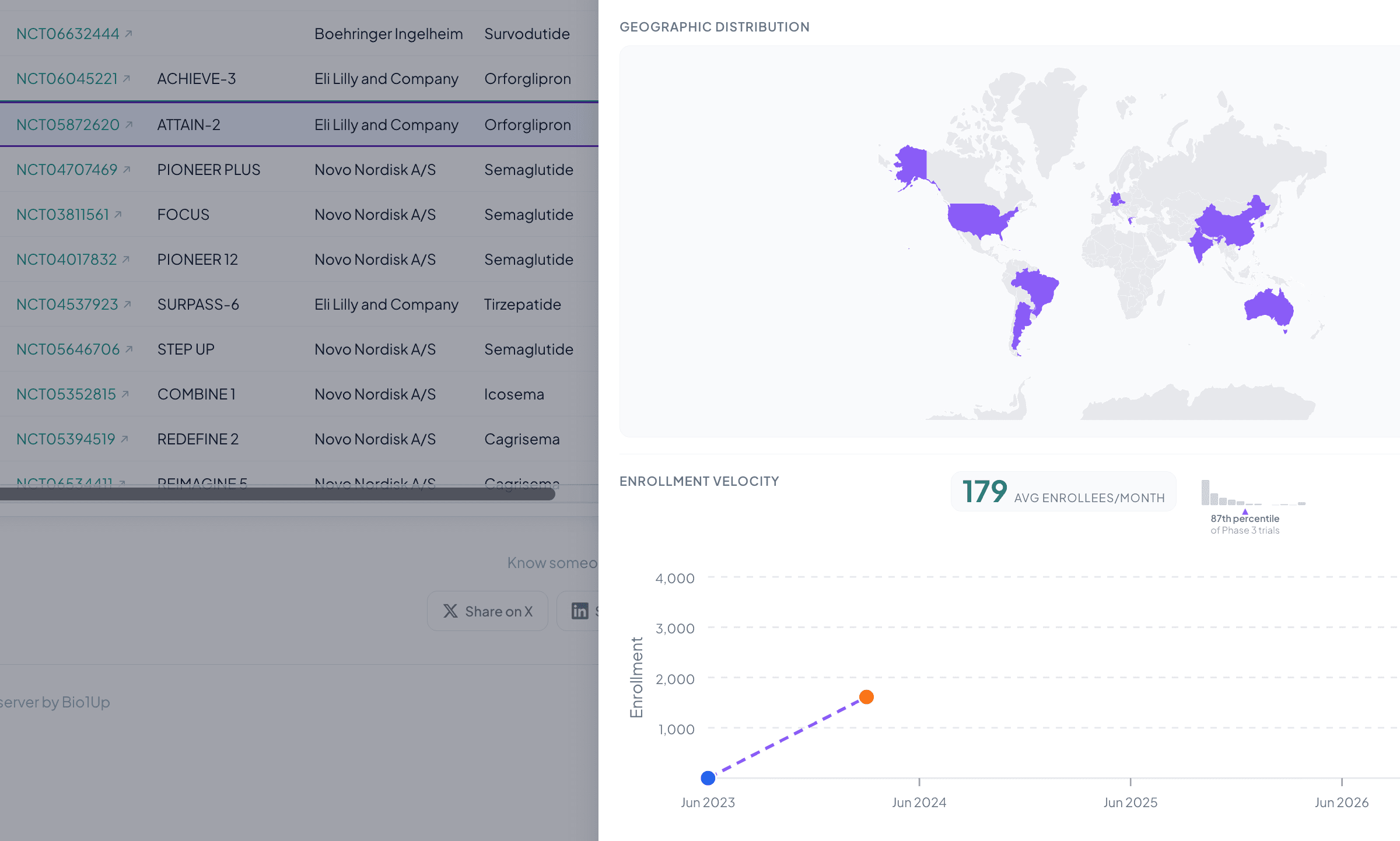Visit the NCT03811561 trial link
The image size is (1400, 841).
click(62, 215)
